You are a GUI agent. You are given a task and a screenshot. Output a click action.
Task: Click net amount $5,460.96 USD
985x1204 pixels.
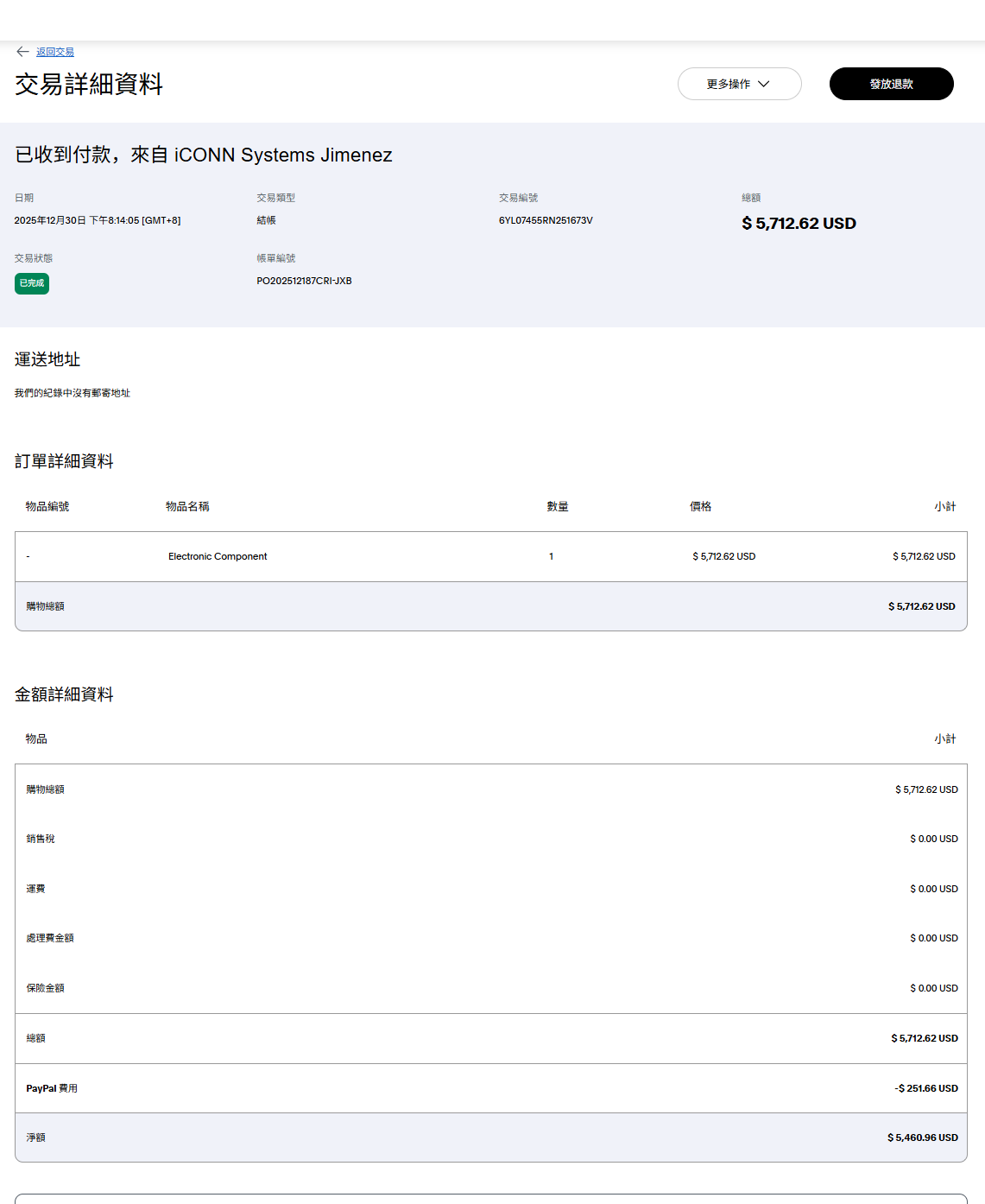[922, 1137]
